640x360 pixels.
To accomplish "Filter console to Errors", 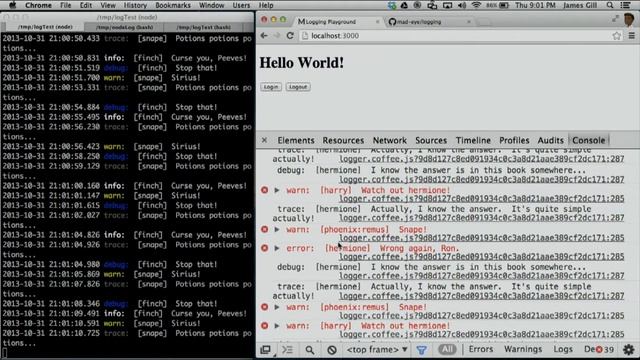I will tap(481, 349).
